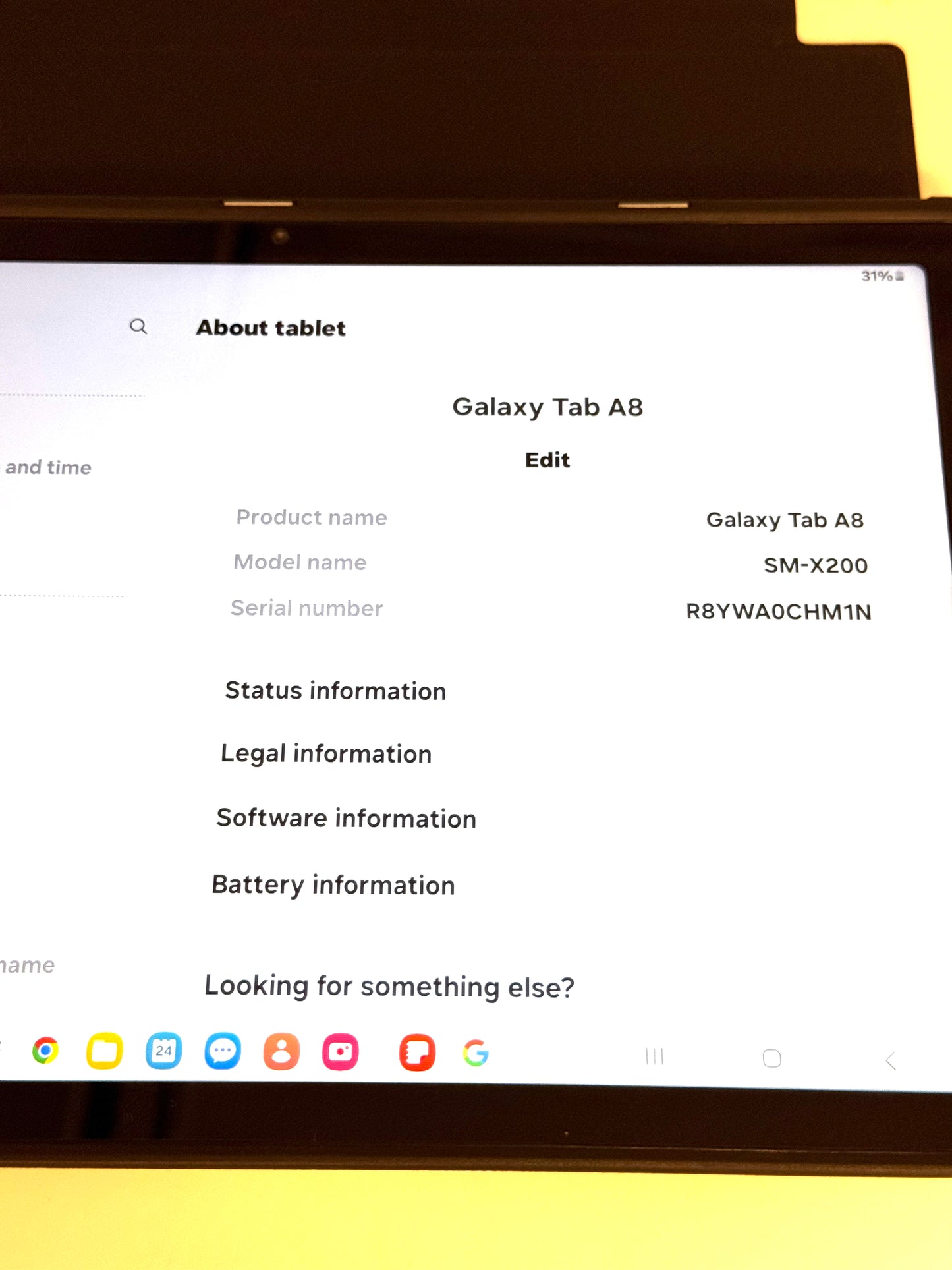952x1270 pixels.
Task: Tap the Back navigation arrow
Action: [891, 1060]
